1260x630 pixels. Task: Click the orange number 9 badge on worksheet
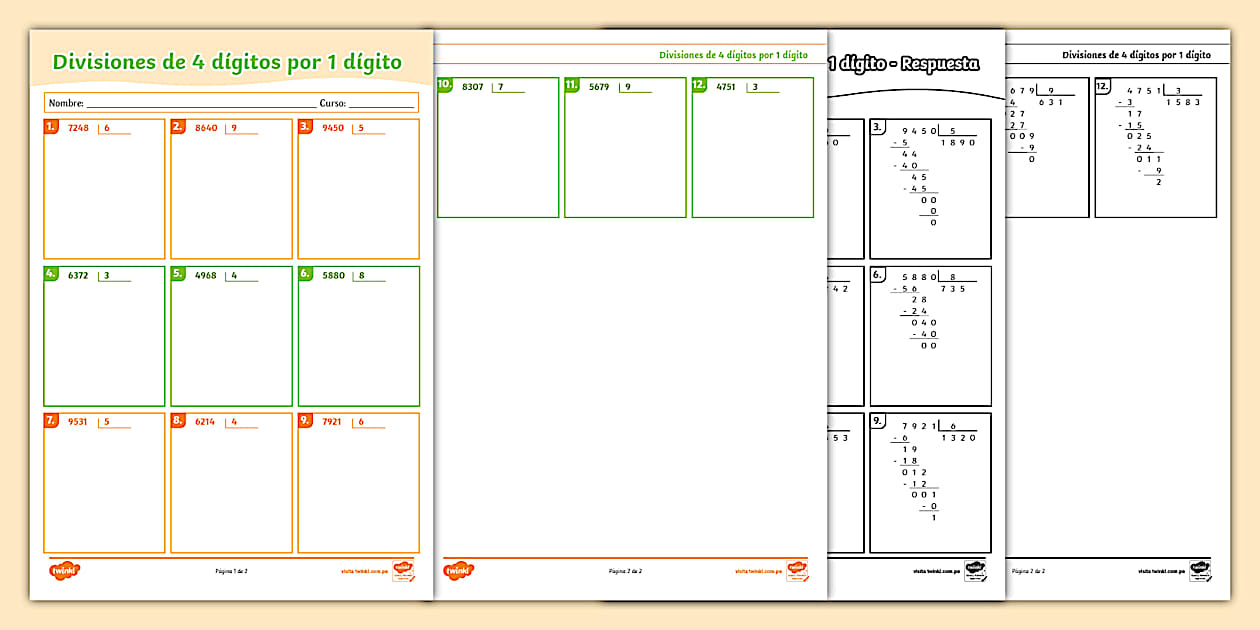coord(305,421)
